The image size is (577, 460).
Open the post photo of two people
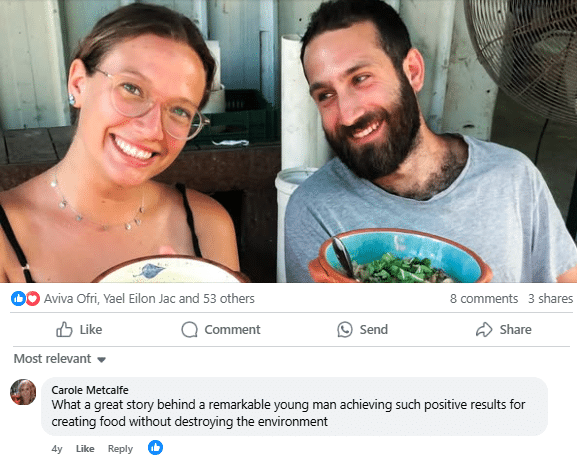[x=288, y=141]
